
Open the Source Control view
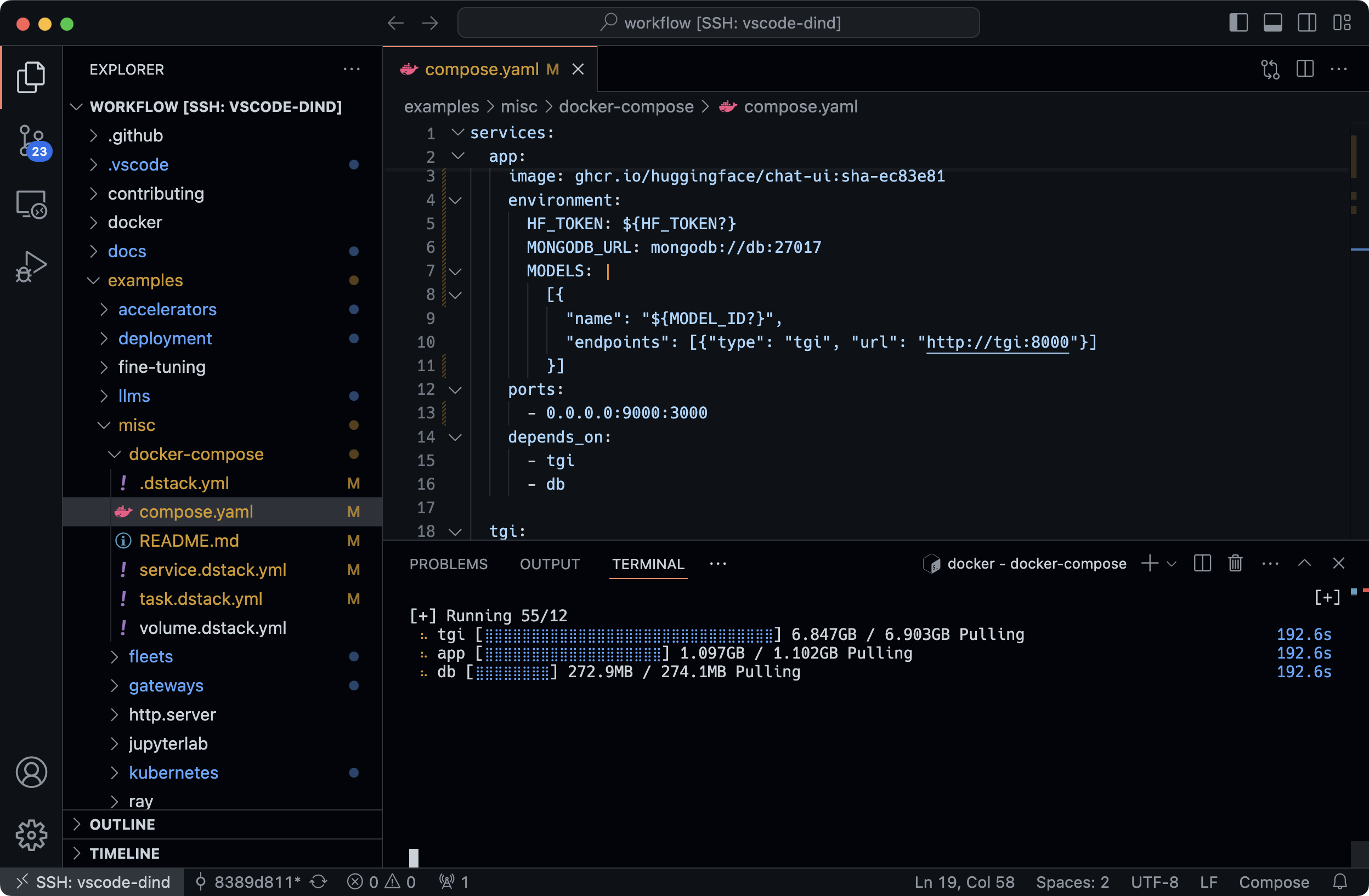[x=31, y=141]
